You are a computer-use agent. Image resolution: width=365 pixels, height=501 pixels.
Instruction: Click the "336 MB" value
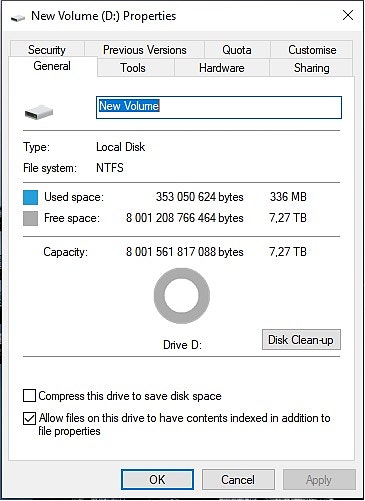[288, 197]
